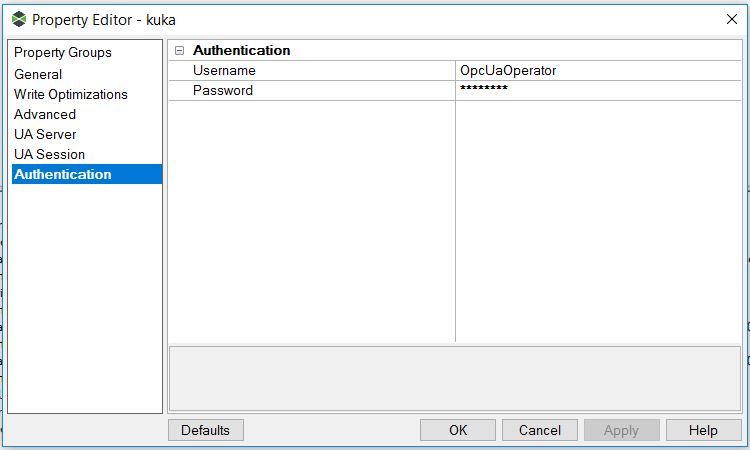This screenshot has width=750, height=450.
Task: Switch to the UA Session group
Action: click(x=50, y=154)
